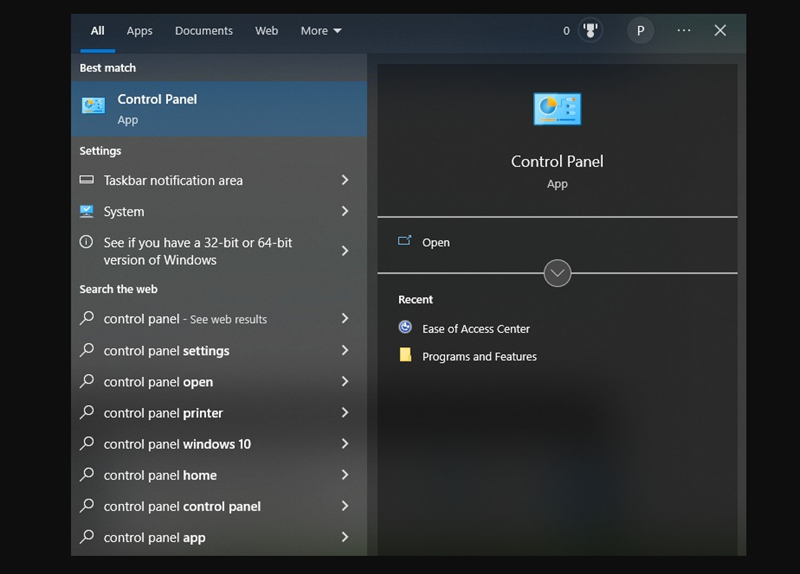
Task: Click the Ease of Access Center icon
Action: [405, 328]
